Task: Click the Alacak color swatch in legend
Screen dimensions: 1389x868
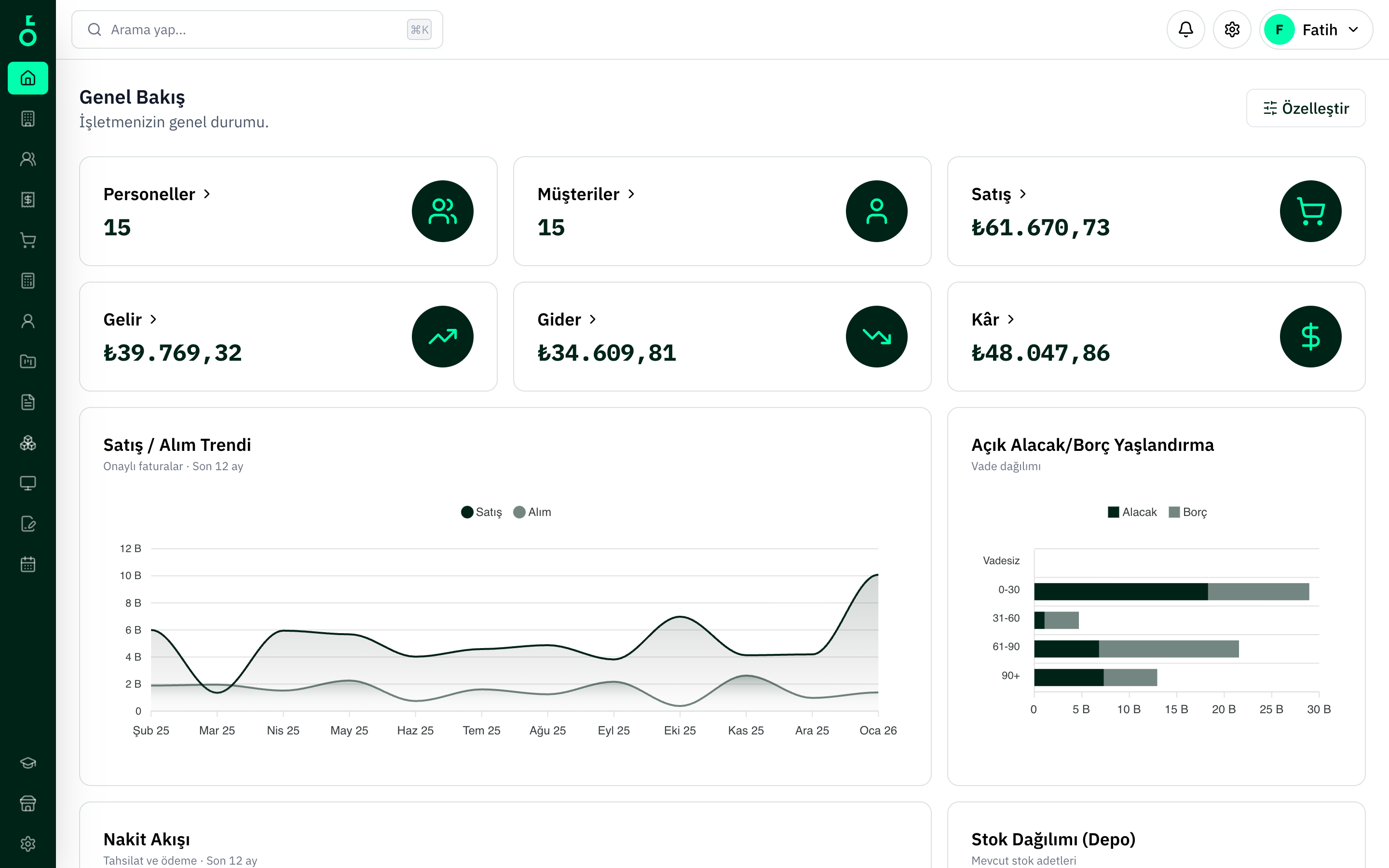Action: coord(1113,512)
